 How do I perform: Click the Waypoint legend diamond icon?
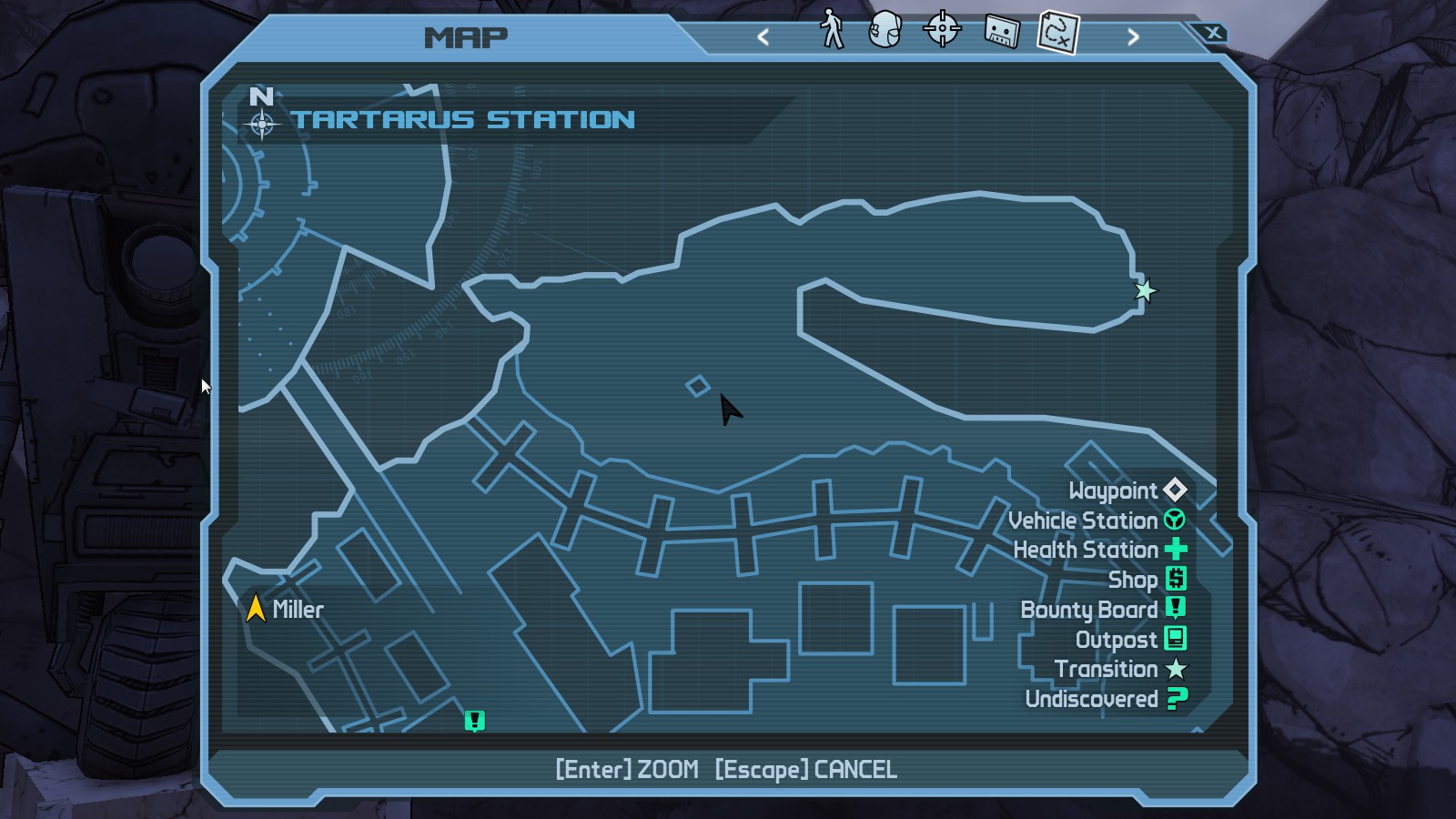click(x=1175, y=490)
